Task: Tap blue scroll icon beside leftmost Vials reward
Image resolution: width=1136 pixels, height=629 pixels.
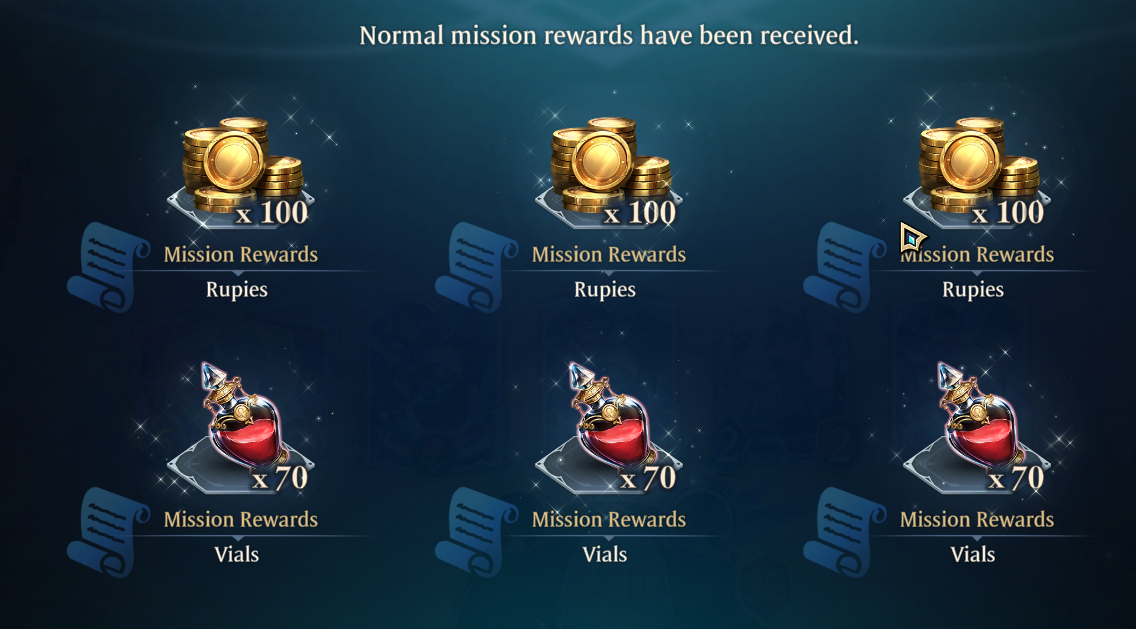Action: point(108,532)
